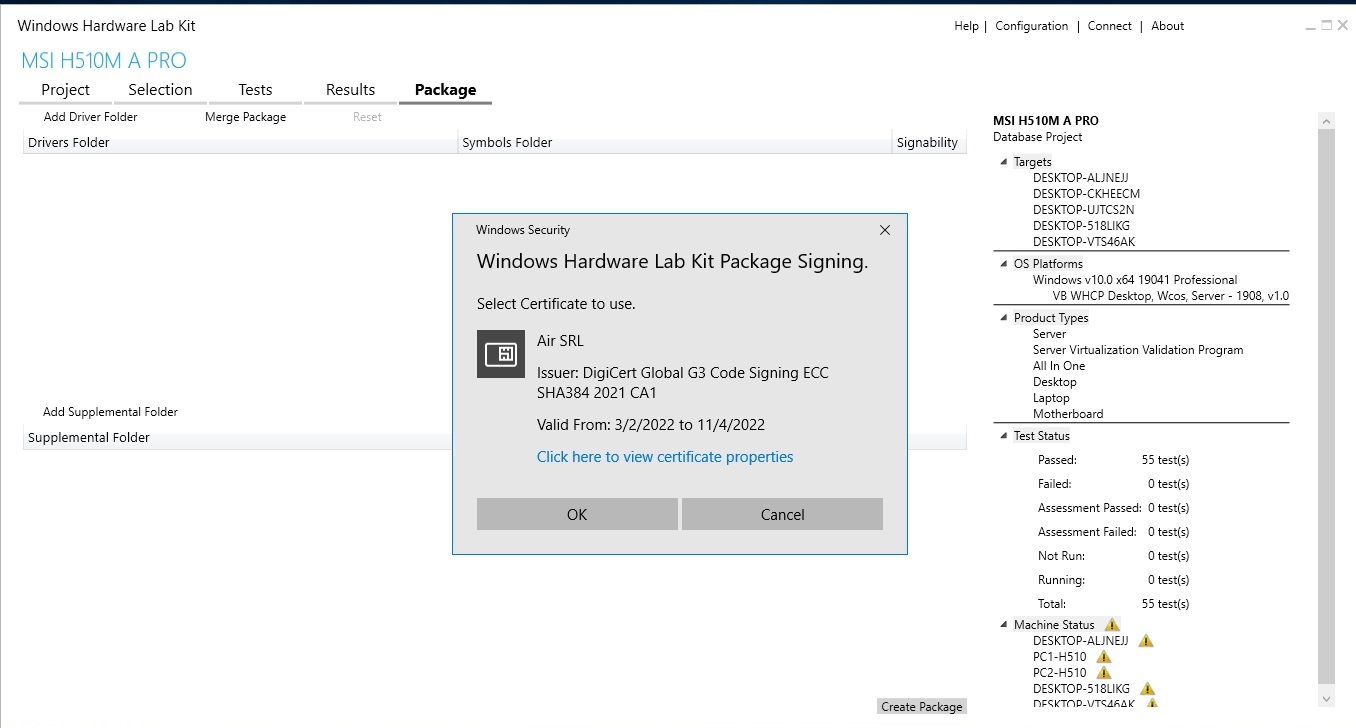Click the warning icon beside Machine Status
The width and height of the screenshot is (1356, 728).
(1111, 623)
